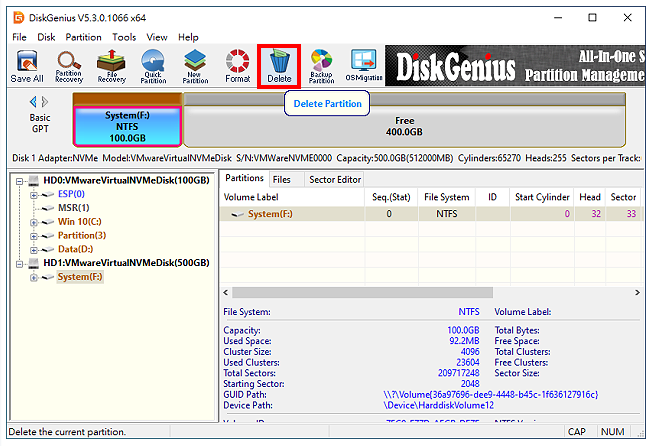Click the Sector column header
Screen dimensions: 652x446
click(623, 197)
